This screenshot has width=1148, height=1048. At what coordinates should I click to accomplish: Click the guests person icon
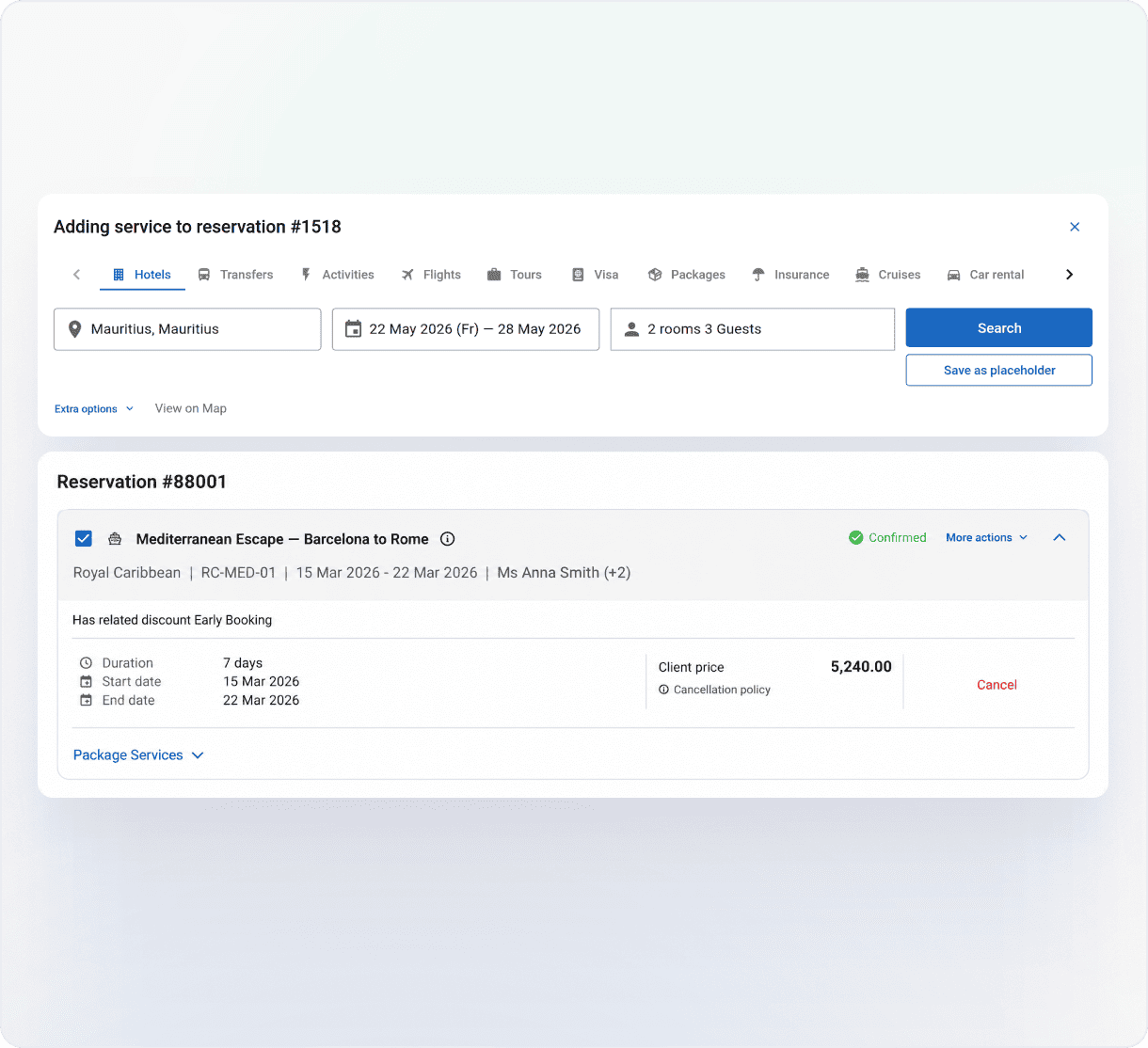point(631,329)
